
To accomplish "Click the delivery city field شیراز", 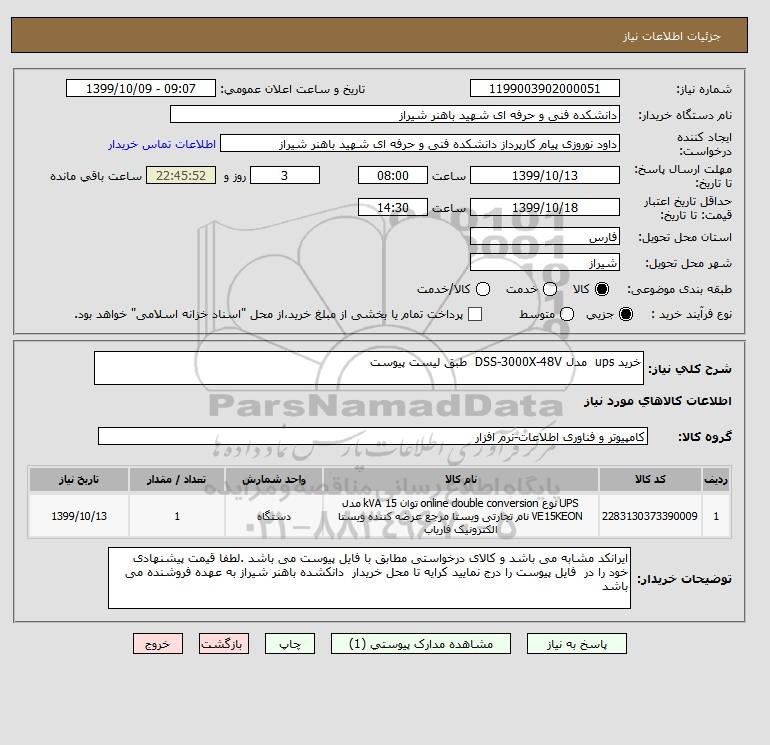I will pyautogui.click(x=545, y=263).
